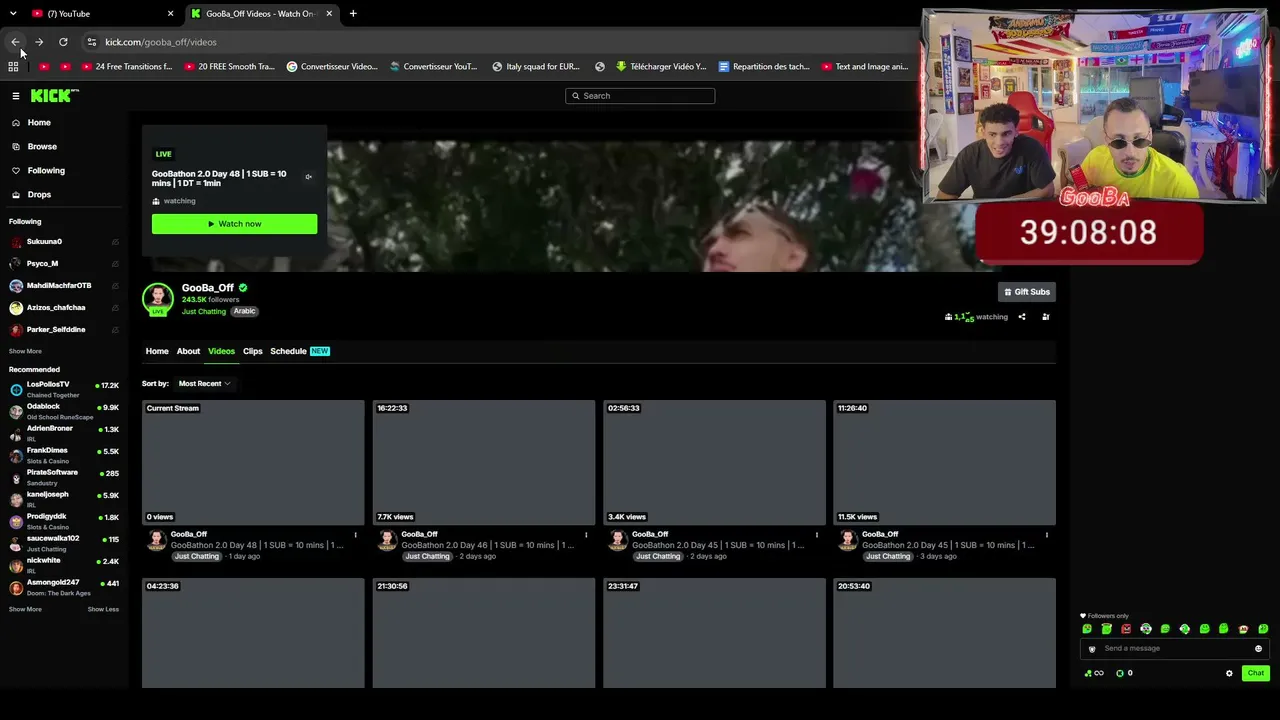The height and width of the screenshot is (720, 1280).
Task: Open the 20 FREE Smooth Transitions bookmark
Action: click(x=229, y=67)
